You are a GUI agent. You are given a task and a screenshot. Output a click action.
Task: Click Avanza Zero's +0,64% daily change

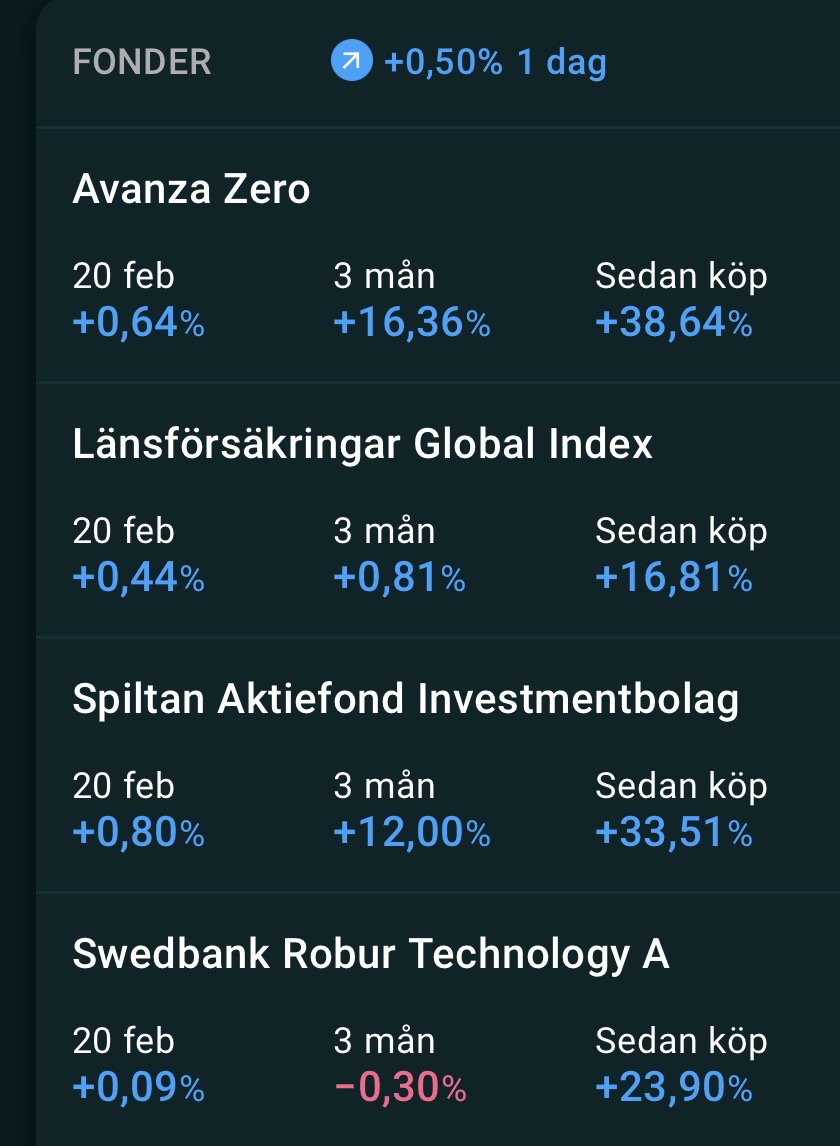click(138, 323)
